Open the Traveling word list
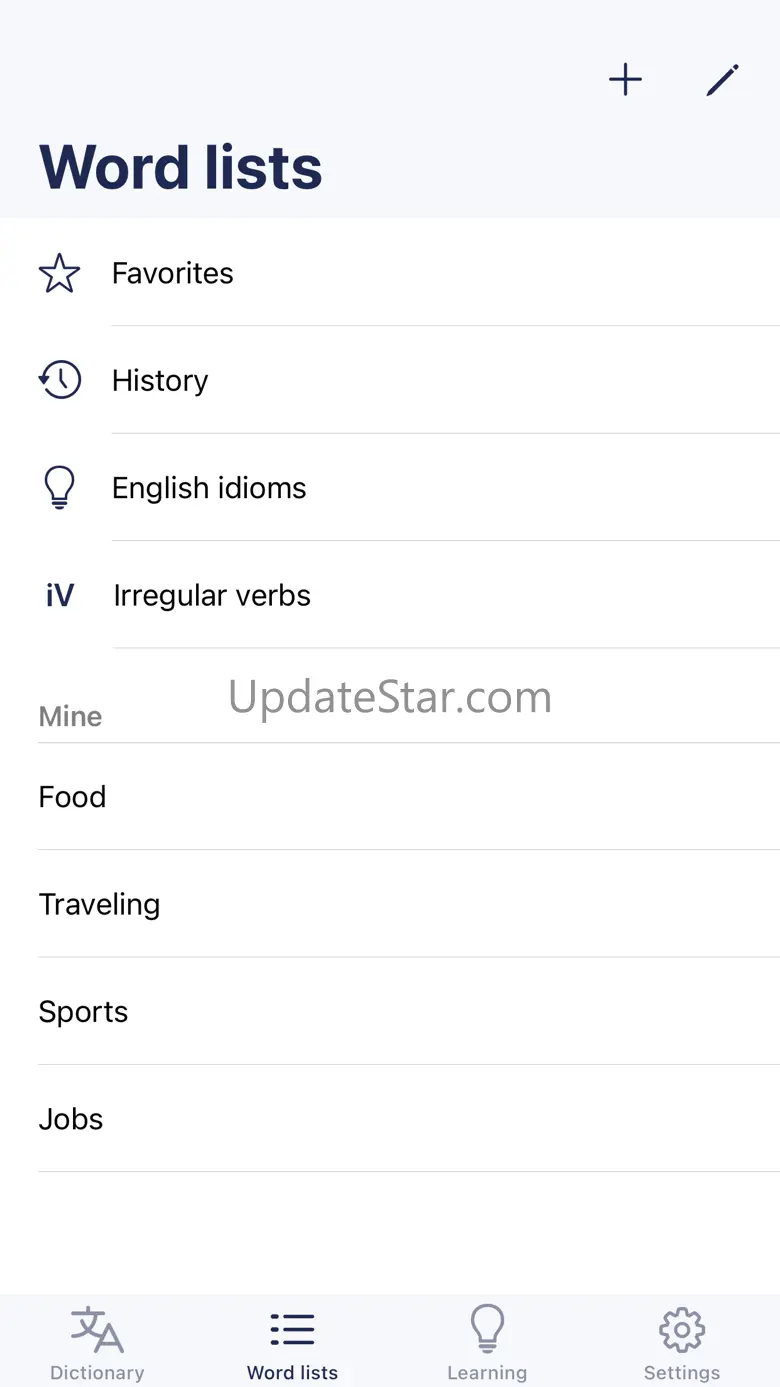Image resolution: width=780 pixels, height=1387 pixels. (x=99, y=904)
